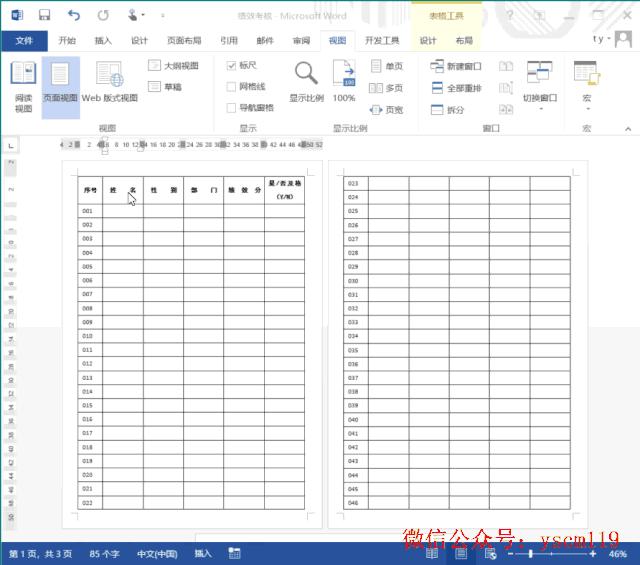Open a 新建窗口 new window
Image resolution: width=640 pixels, height=565 pixels.
point(456,66)
